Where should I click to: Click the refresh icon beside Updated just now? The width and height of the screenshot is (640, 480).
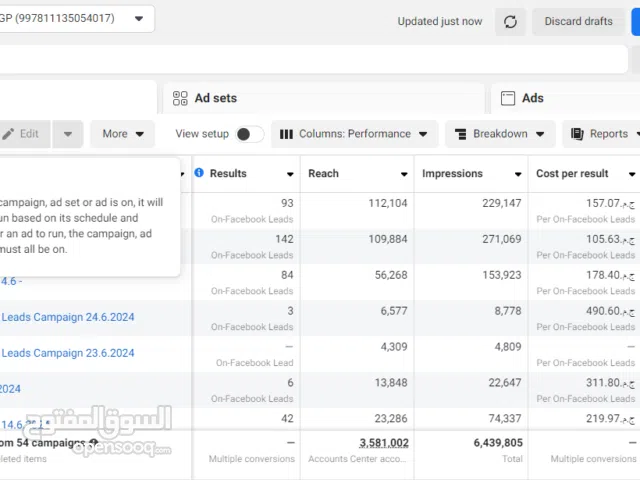[x=510, y=21]
